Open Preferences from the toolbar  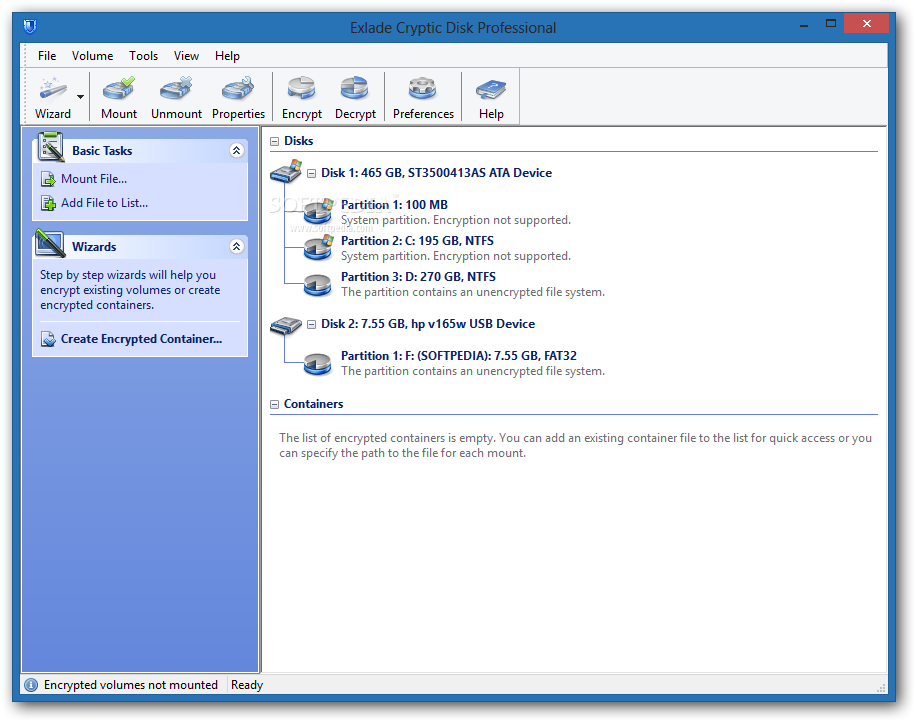(423, 97)
